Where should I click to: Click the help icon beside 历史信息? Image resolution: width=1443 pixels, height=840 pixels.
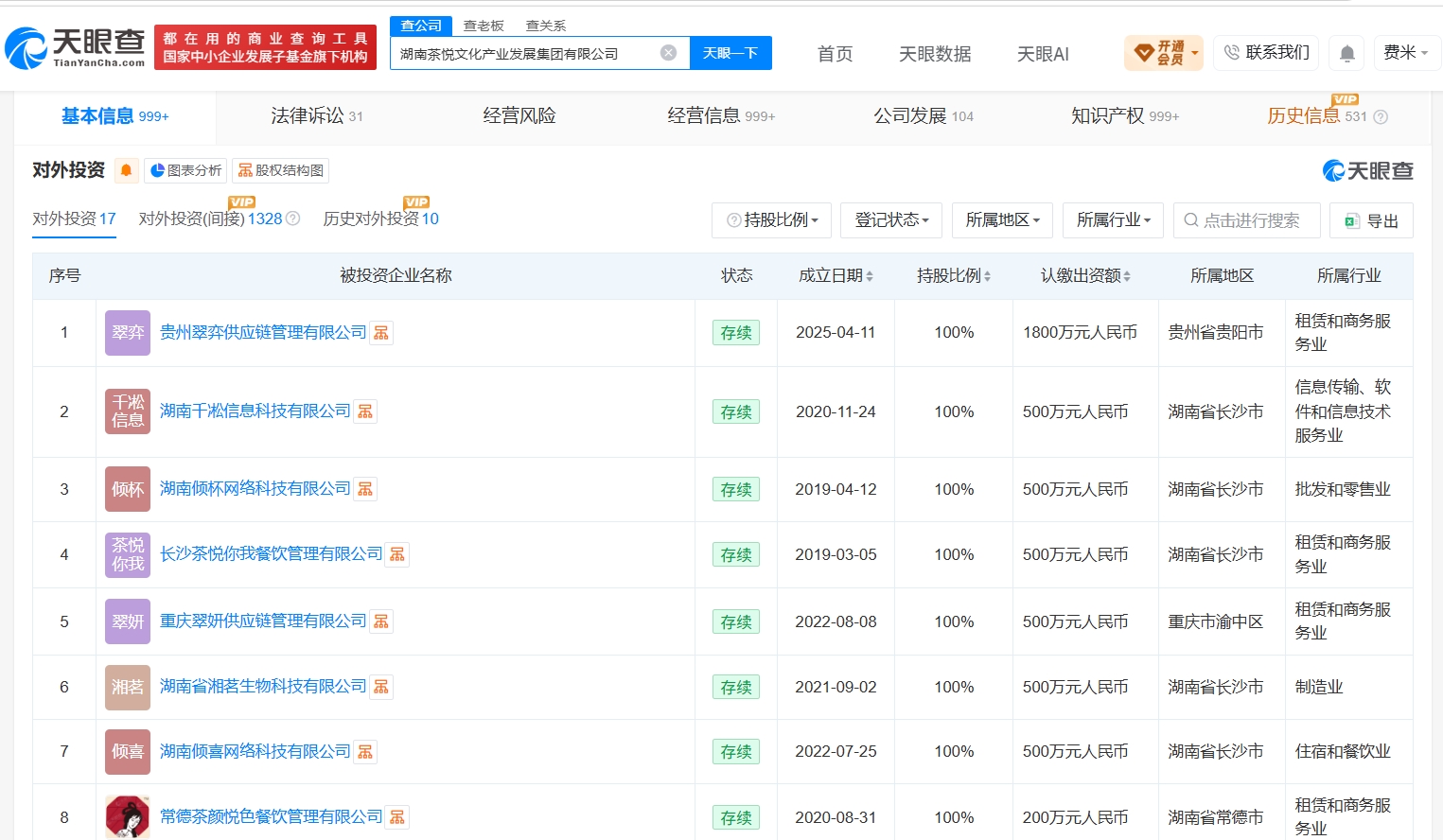1381,117
